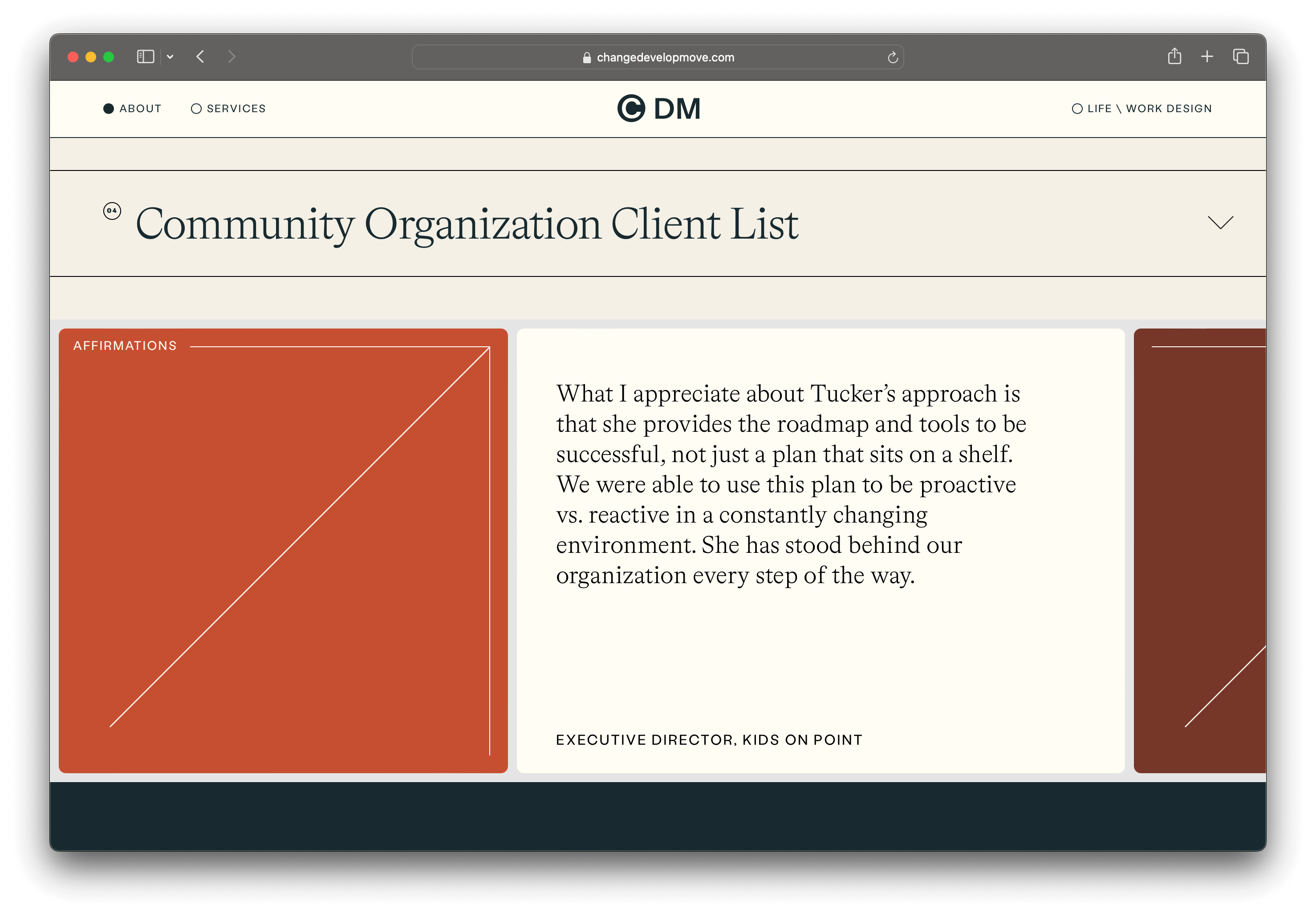Screen dimensions: 1316x917
Task: Click the CDM logo to go home
Action: (x=658, y=109)
